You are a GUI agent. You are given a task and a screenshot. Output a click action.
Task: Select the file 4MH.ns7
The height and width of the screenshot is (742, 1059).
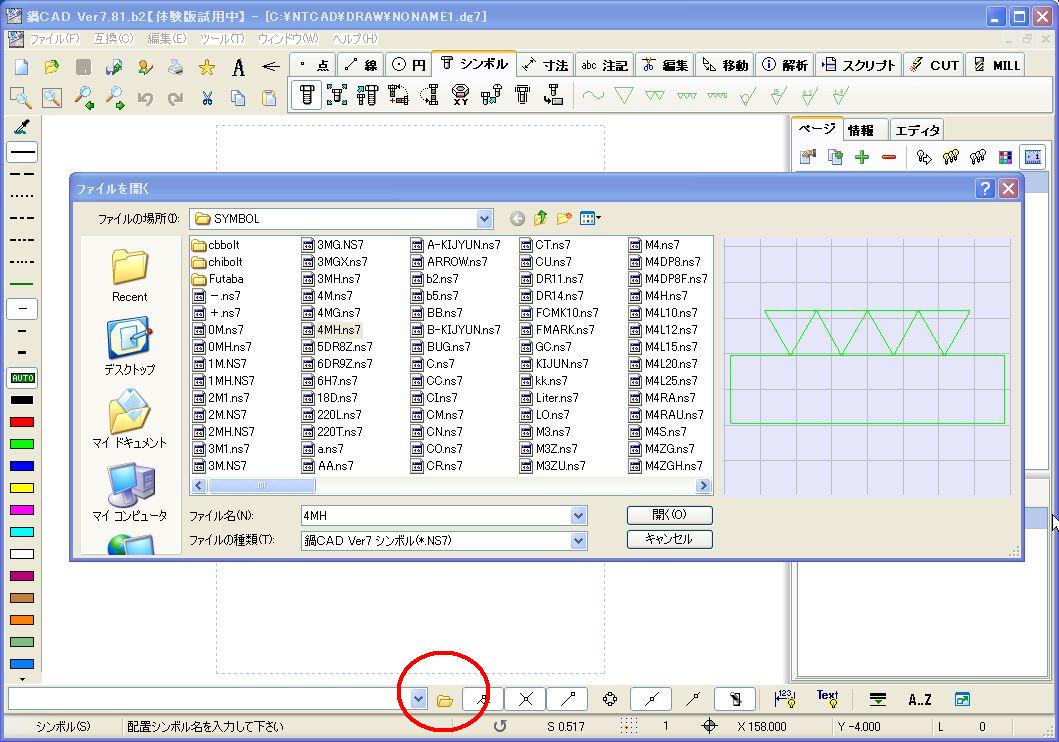(x=330, y=329)
